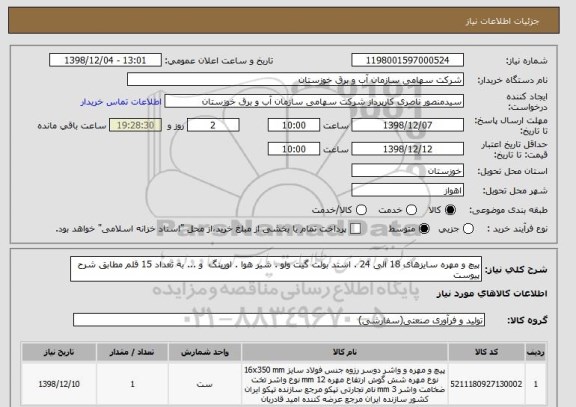This screenshot has width=576, height=407.
Task: Select the متوسط purchase type radio
Action: 424,228
